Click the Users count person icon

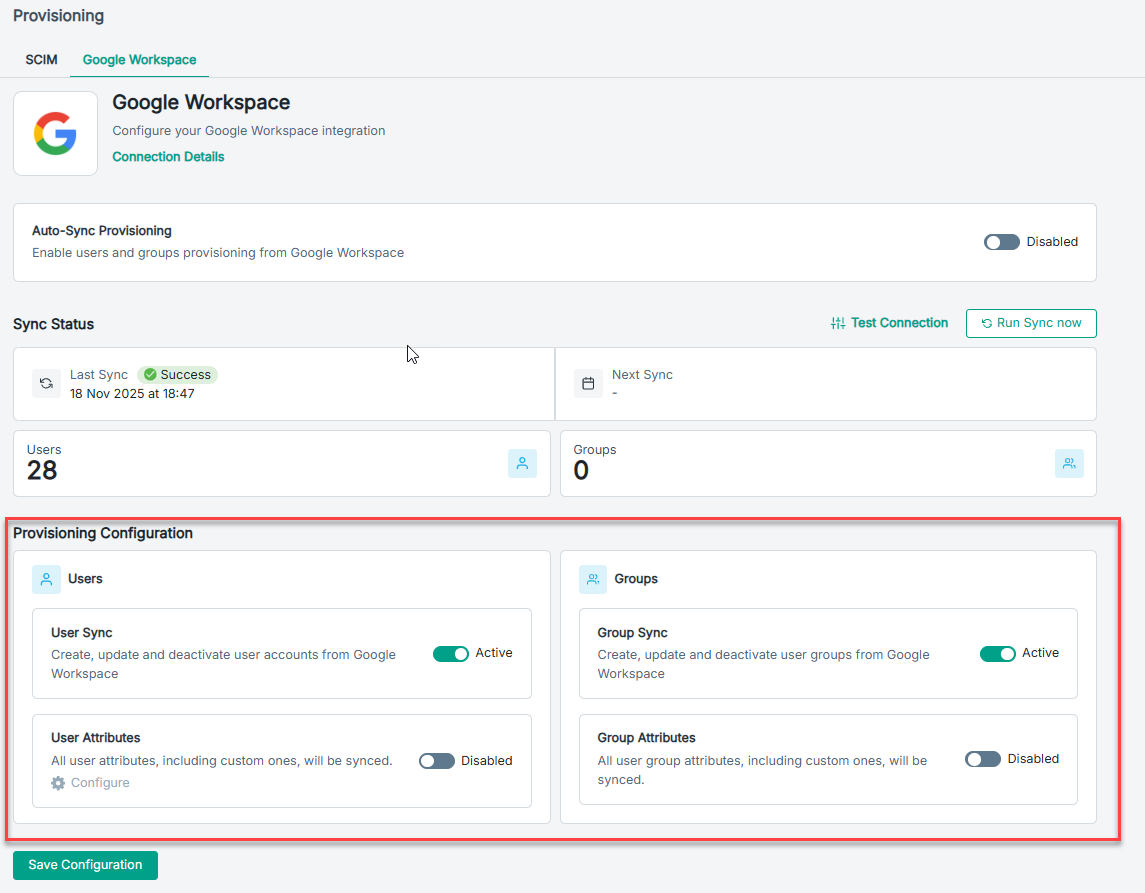(x=522, y=463)
